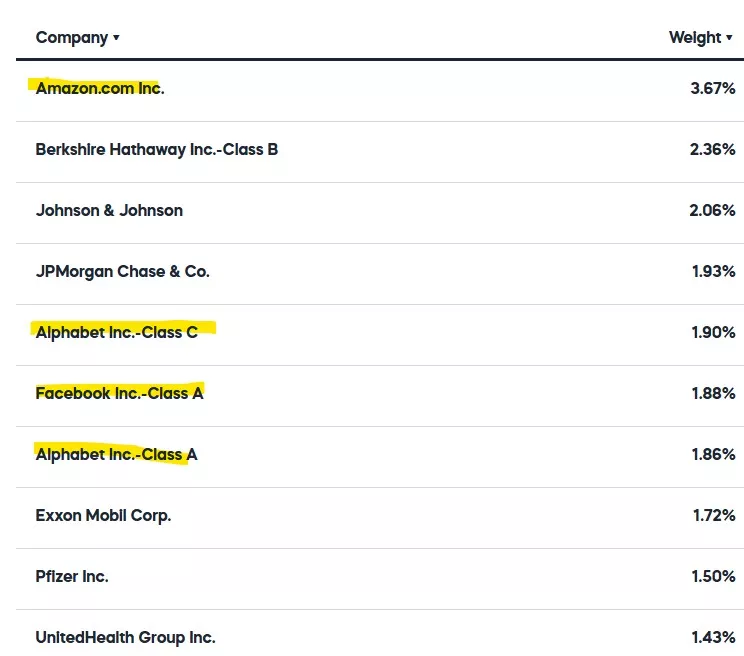Click Johnson & Johnson company name
Screen dimensions: 744x656
pos(109,210)
